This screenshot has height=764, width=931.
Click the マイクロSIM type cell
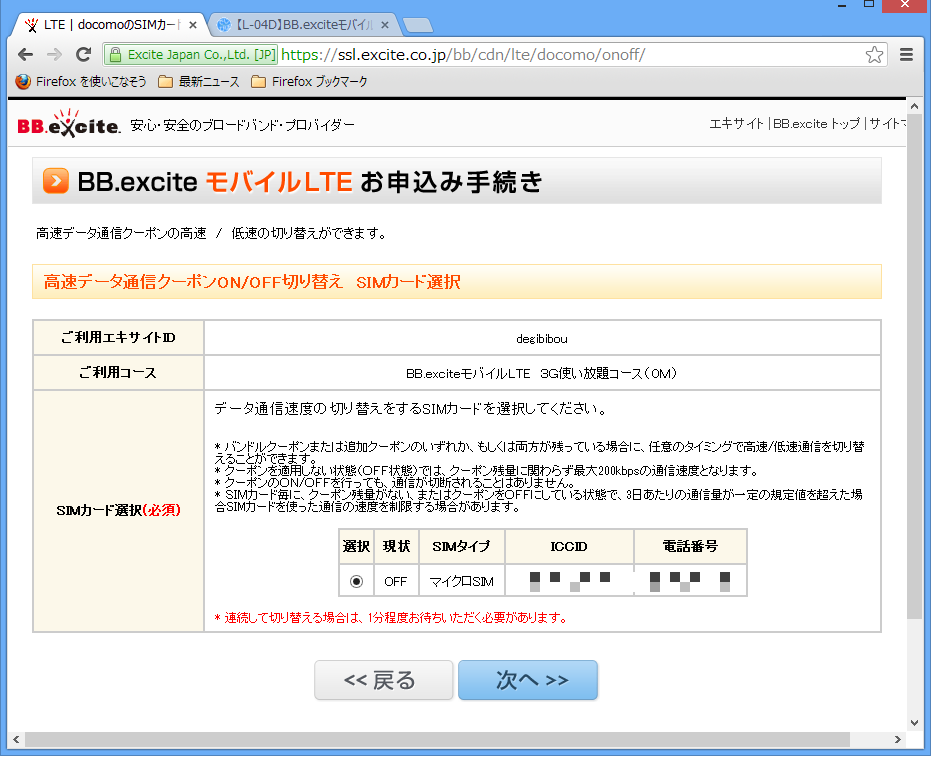462,581
